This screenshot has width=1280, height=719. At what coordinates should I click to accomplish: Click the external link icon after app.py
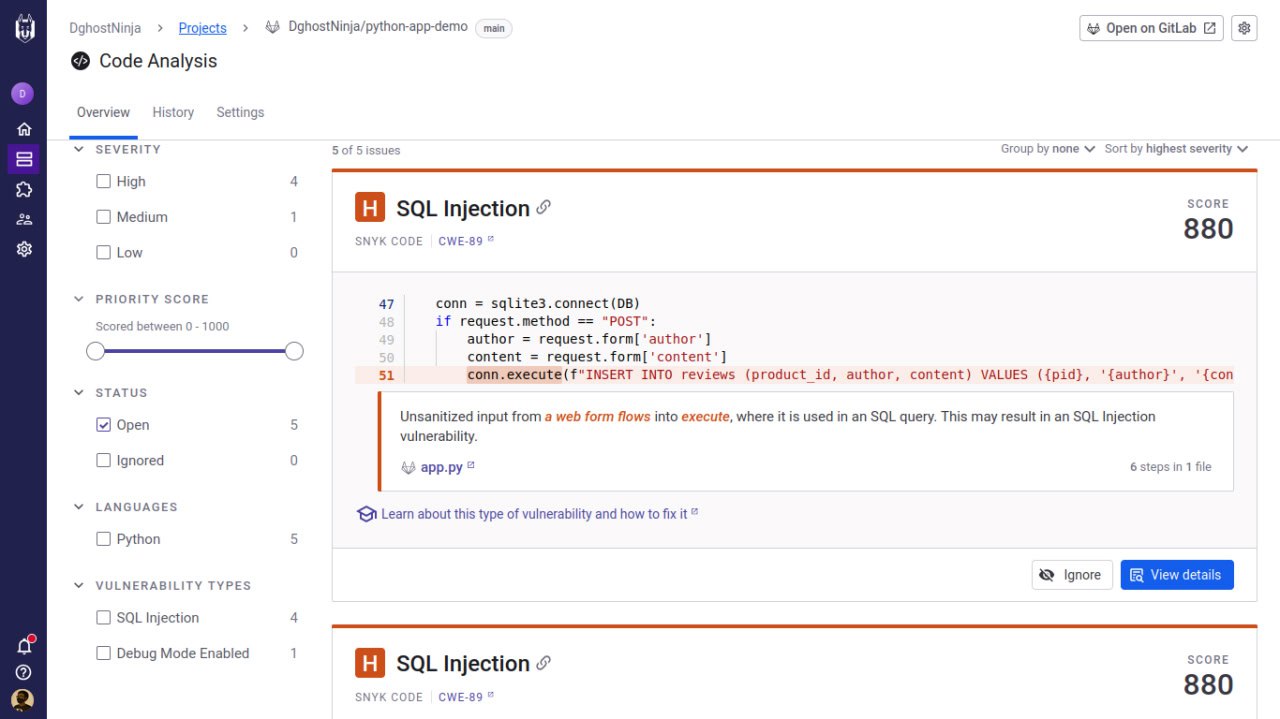pyautogui.click(x=471, y=465)
